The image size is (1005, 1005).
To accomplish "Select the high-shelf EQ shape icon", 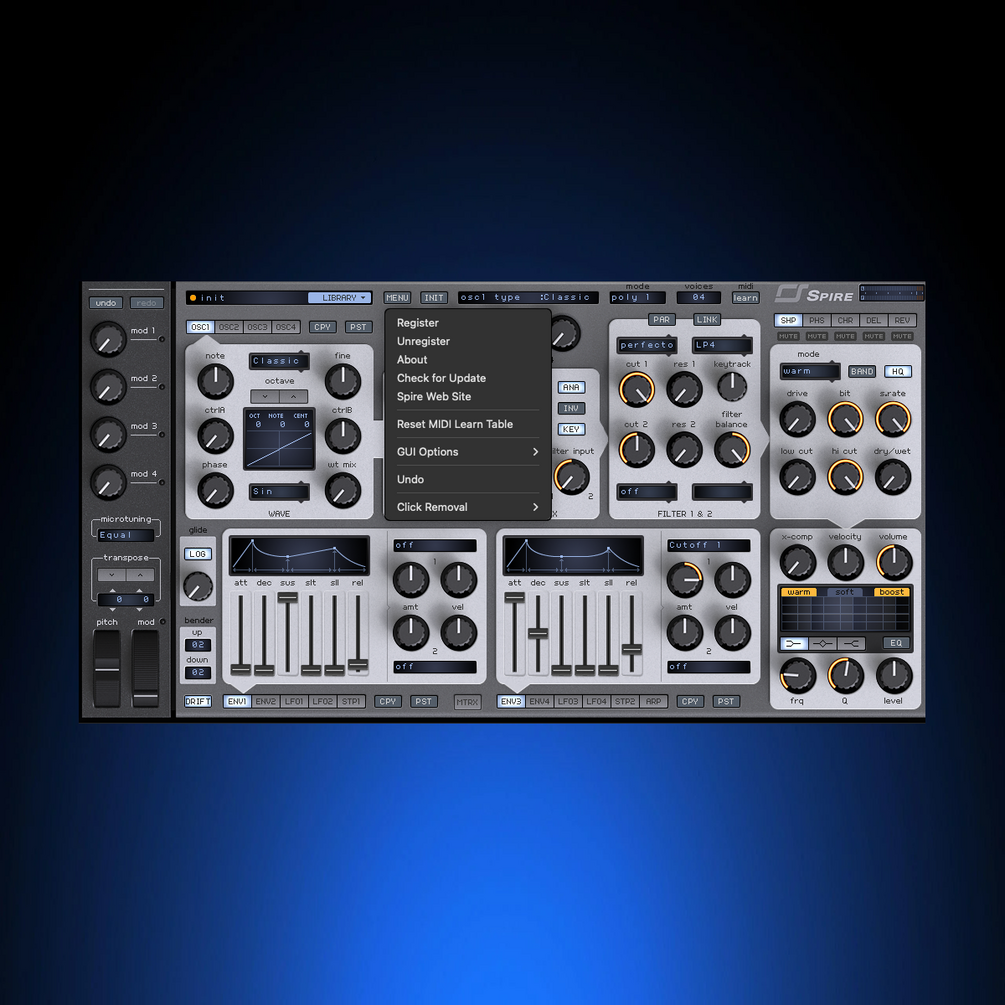I will (851, 644).
